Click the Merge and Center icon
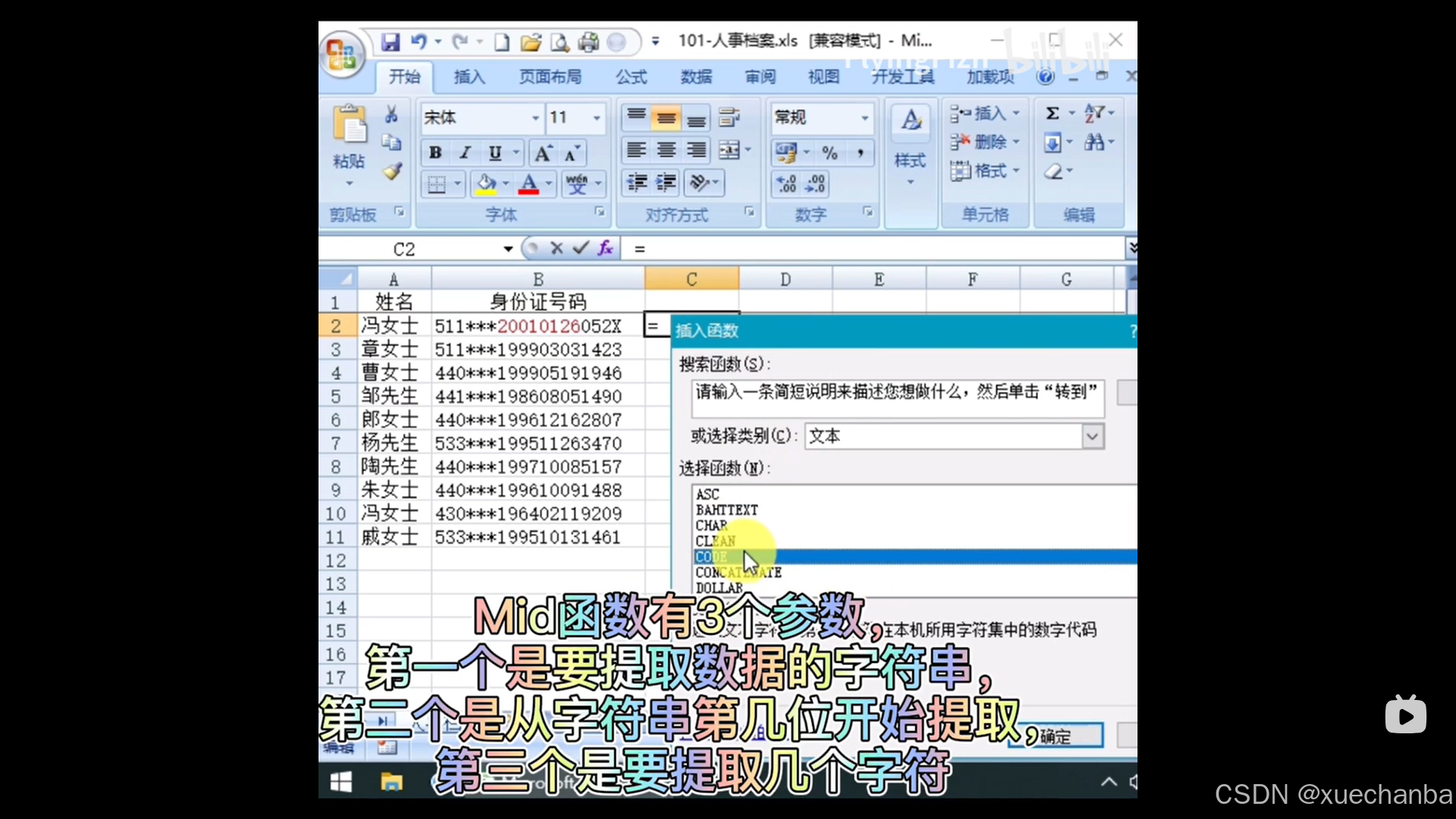Screen dimensions: 1456x819 (729, 150)
